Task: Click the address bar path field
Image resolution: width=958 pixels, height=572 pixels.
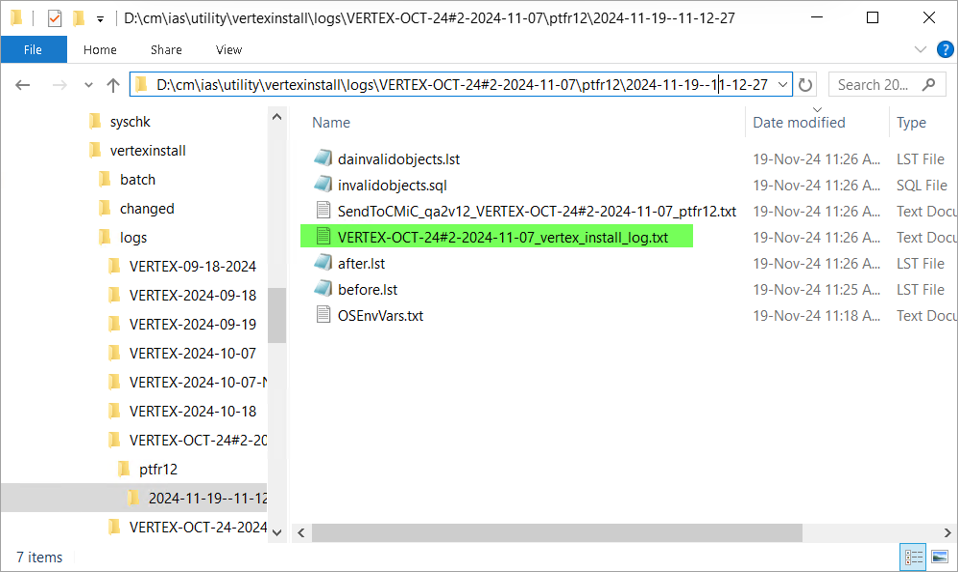Action: click(x=461, y=84)
